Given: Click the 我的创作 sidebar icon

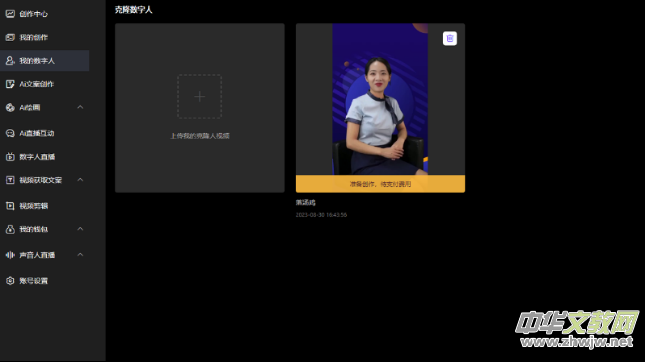Looking at the screenshot, I should click(x=10, y=37).
